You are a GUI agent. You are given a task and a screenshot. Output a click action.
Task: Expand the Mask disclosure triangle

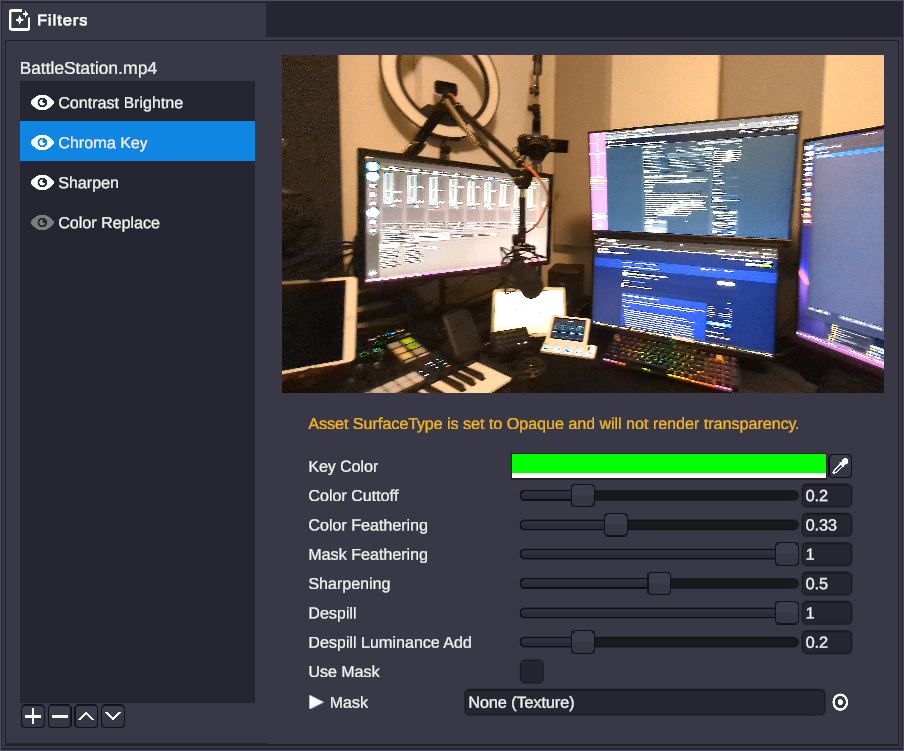316,703
